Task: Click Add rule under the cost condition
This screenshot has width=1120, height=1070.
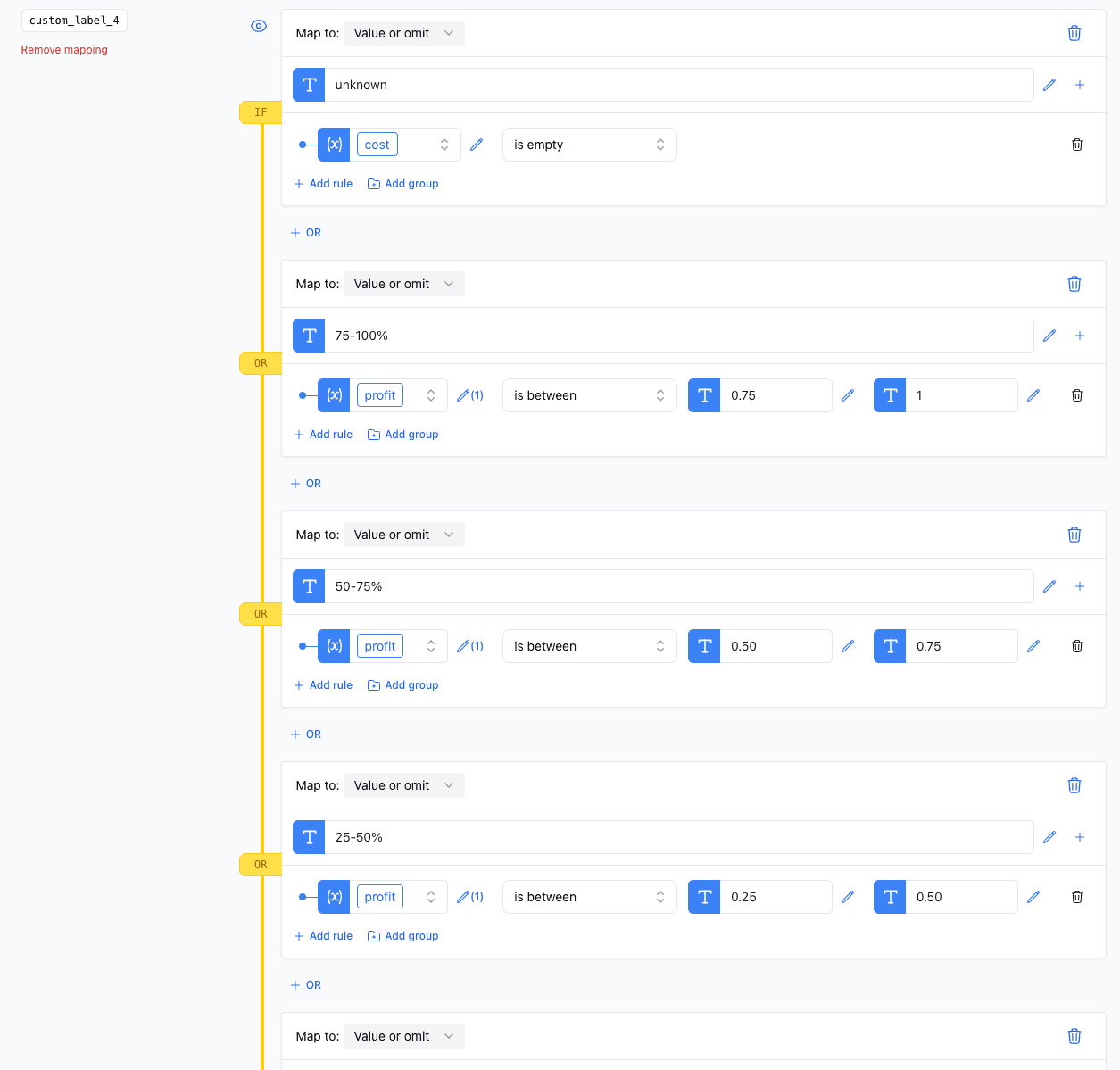Action: pyautogui.click(x=322, y=183)
